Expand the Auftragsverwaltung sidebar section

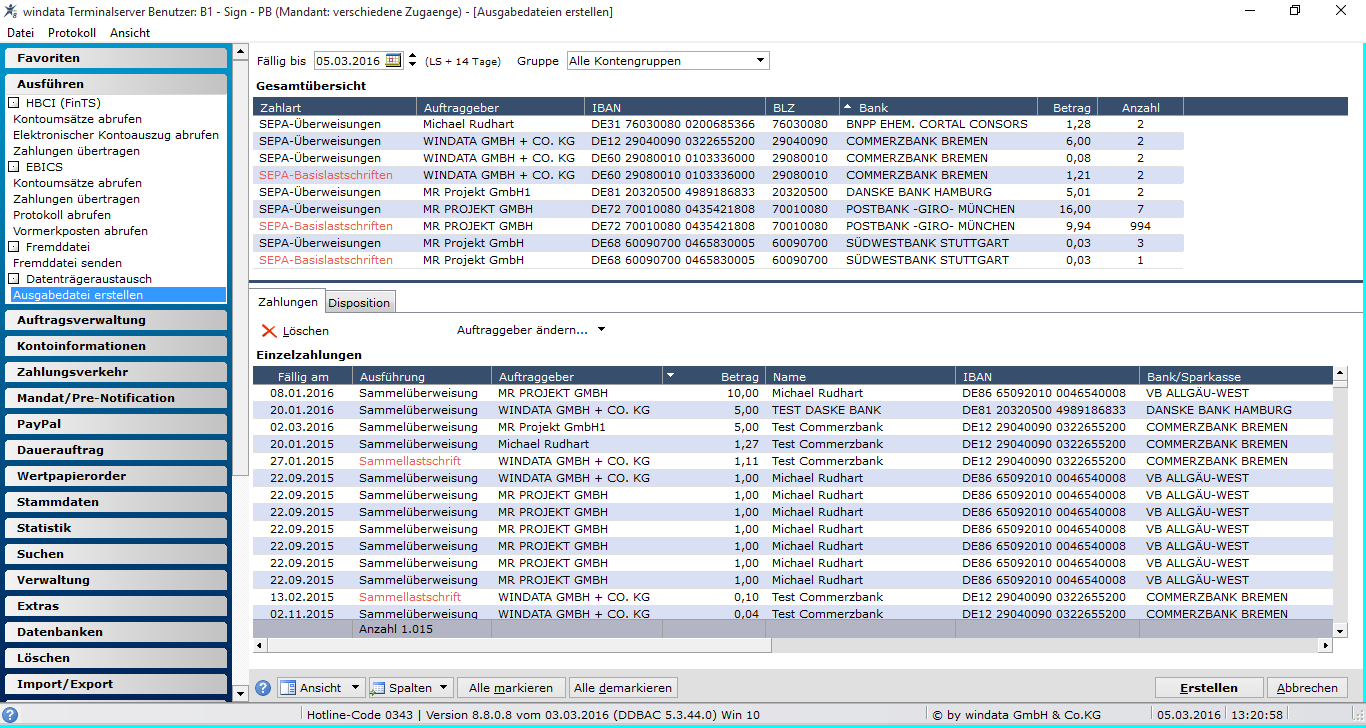click(x=116, y=320)
